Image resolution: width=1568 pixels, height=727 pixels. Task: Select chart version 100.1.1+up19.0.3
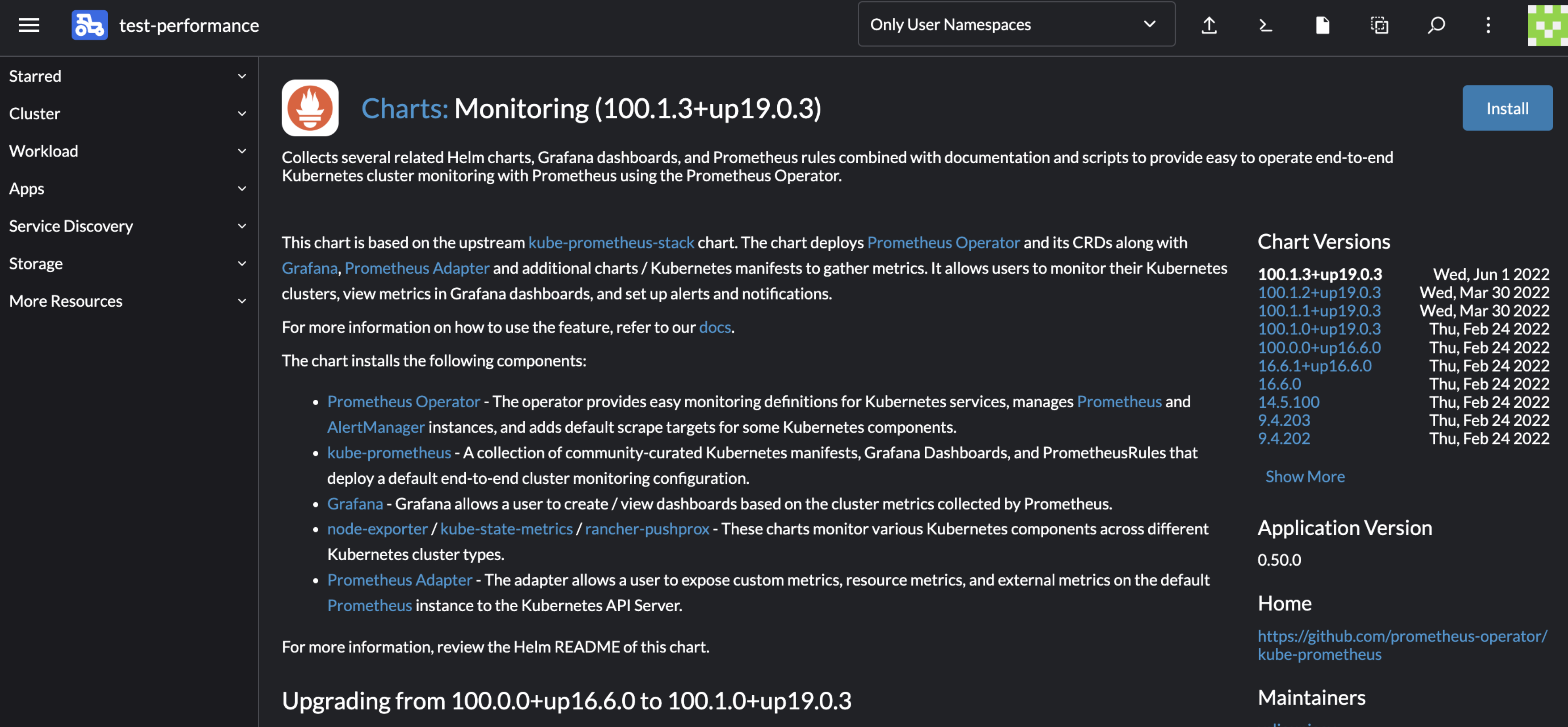click(x=1319, y=311)
